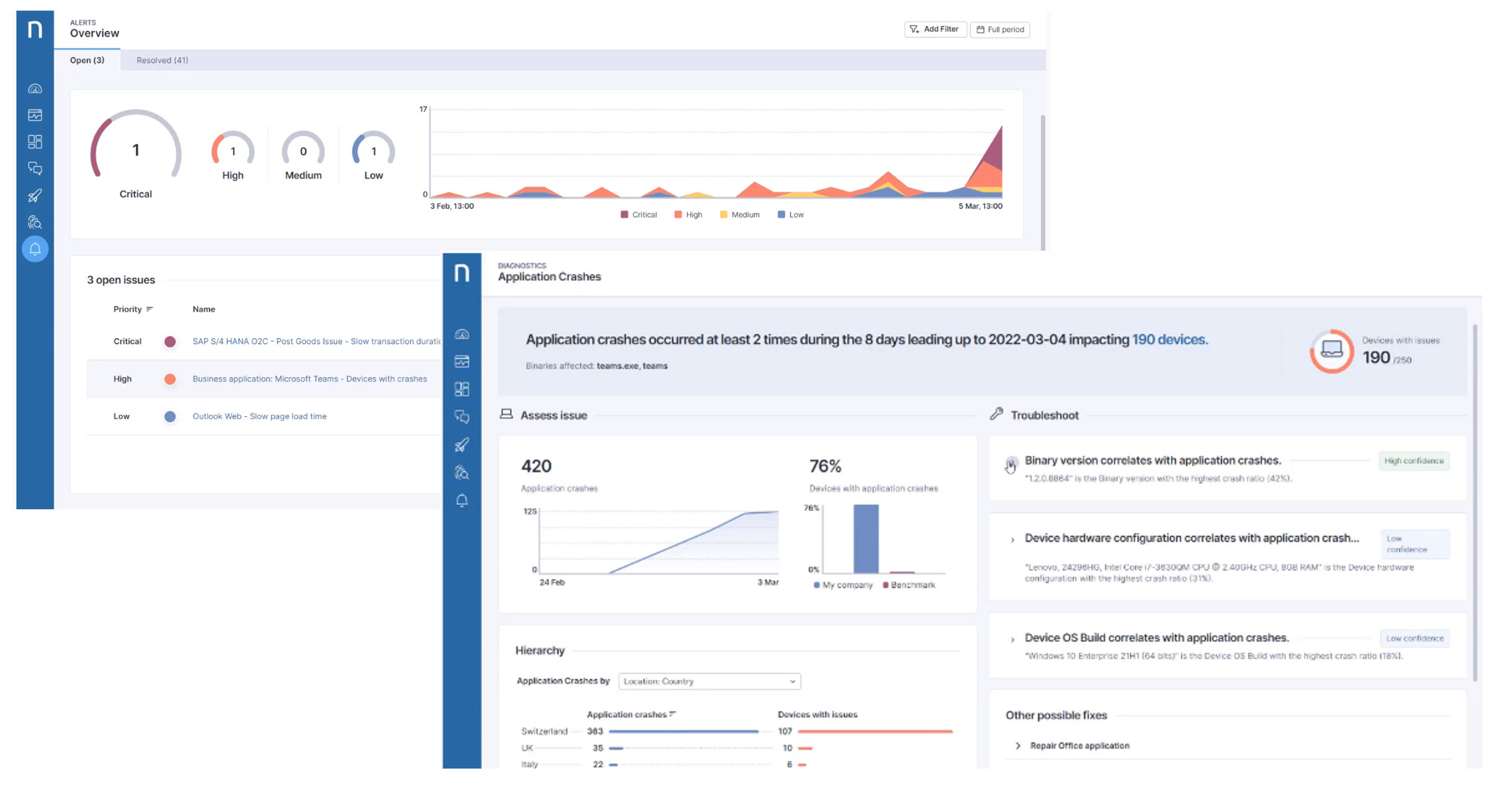This screenshot has width=1499, height=812.
Task: Open the dashboard grid icon in left sidebar
Action: click(x=35, y=141)
